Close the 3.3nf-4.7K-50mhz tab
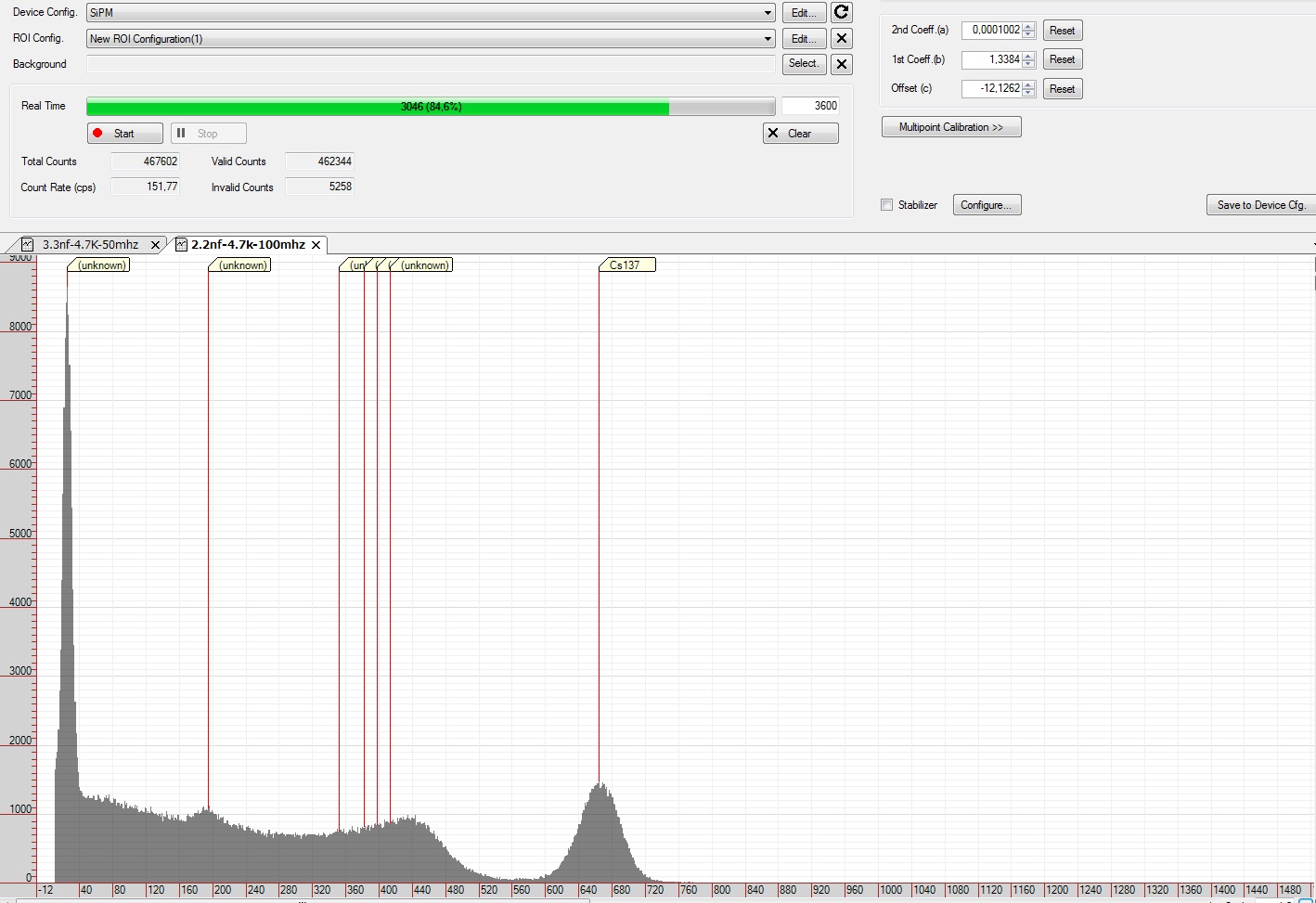Viewport: 1316px width, 903px height. pyautogui.click(x=155, y=245)
